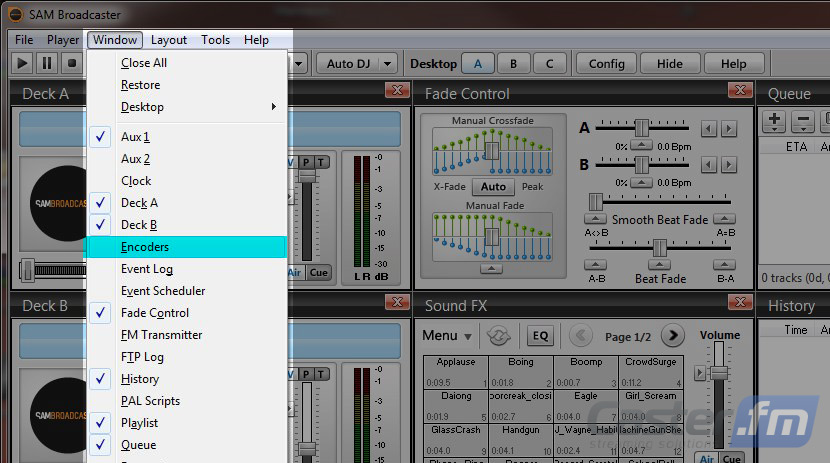Choose Close All in Window menu
This screenshot has width=830, height=463.
coord(185,63)
